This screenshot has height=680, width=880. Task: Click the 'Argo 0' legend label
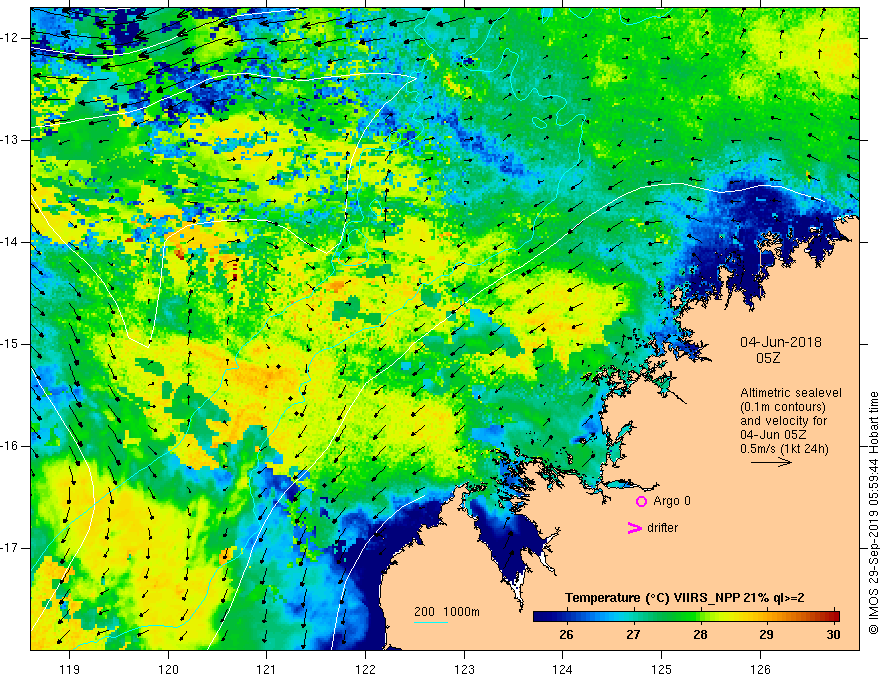pyautogui.click(x=672, y=501)
